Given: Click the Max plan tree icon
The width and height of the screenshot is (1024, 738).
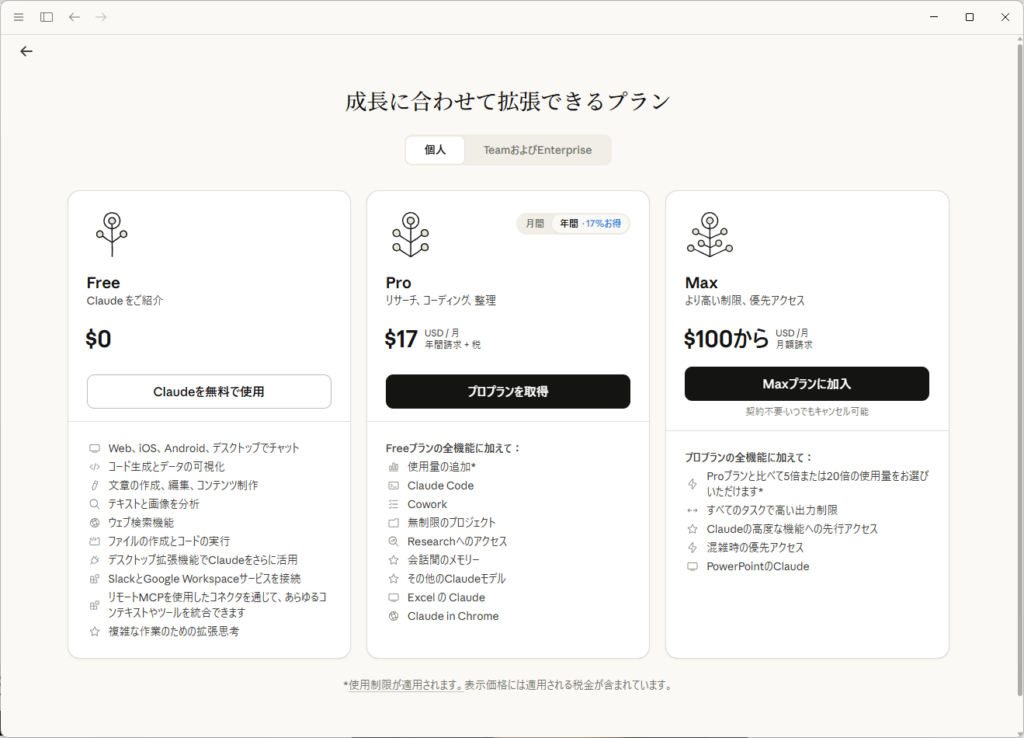Looking at the screenshot, I should click(709, 234).
